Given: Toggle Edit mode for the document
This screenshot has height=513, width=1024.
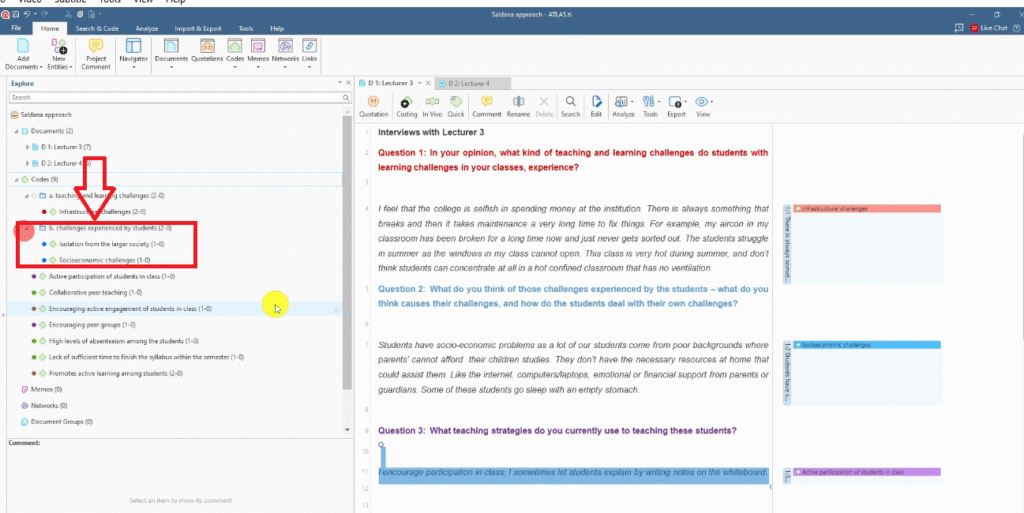Looking at the screenshot, I should (x=596, y=105).
